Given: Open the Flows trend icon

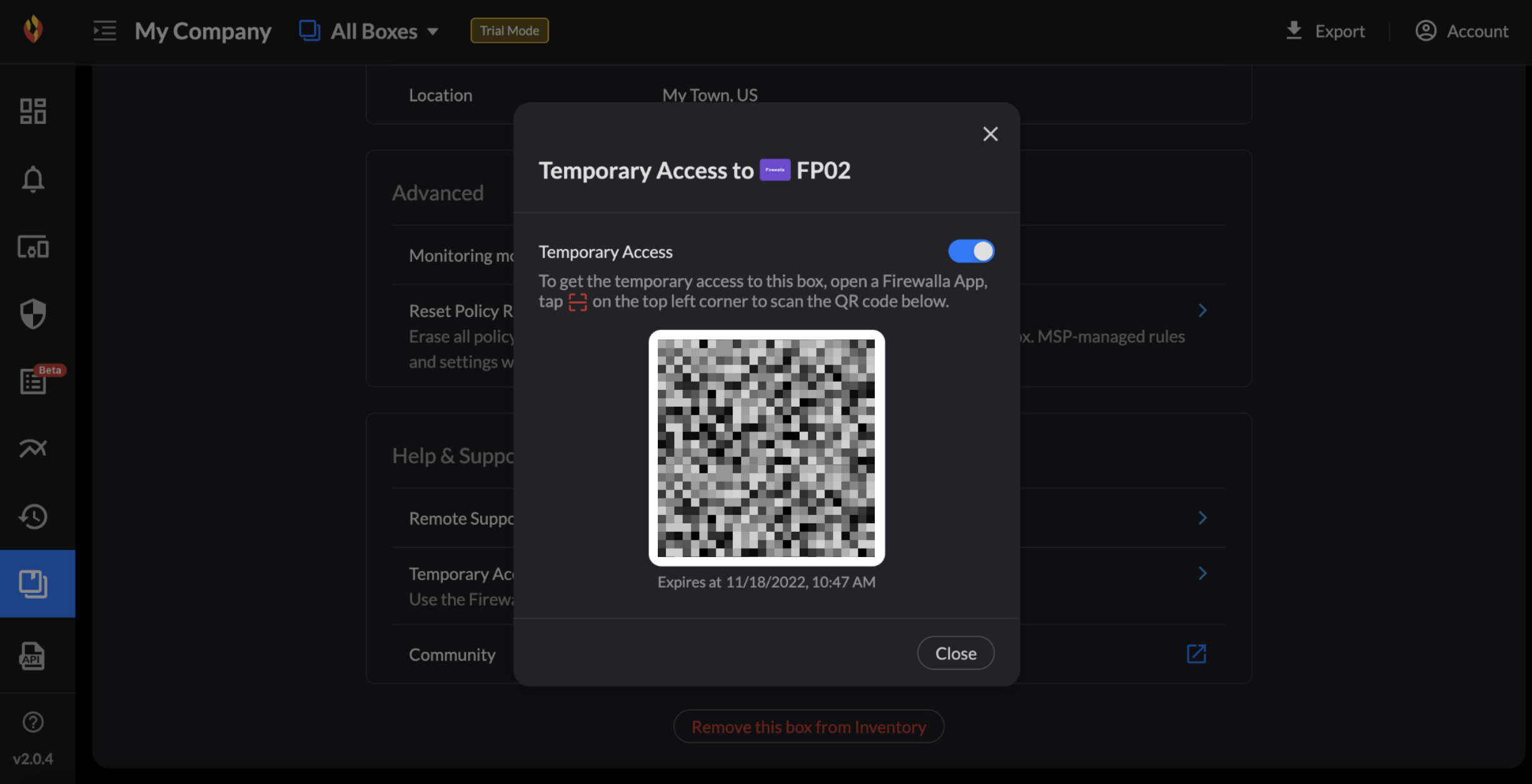Looking at the screenshot, I should tap(33, 448).
